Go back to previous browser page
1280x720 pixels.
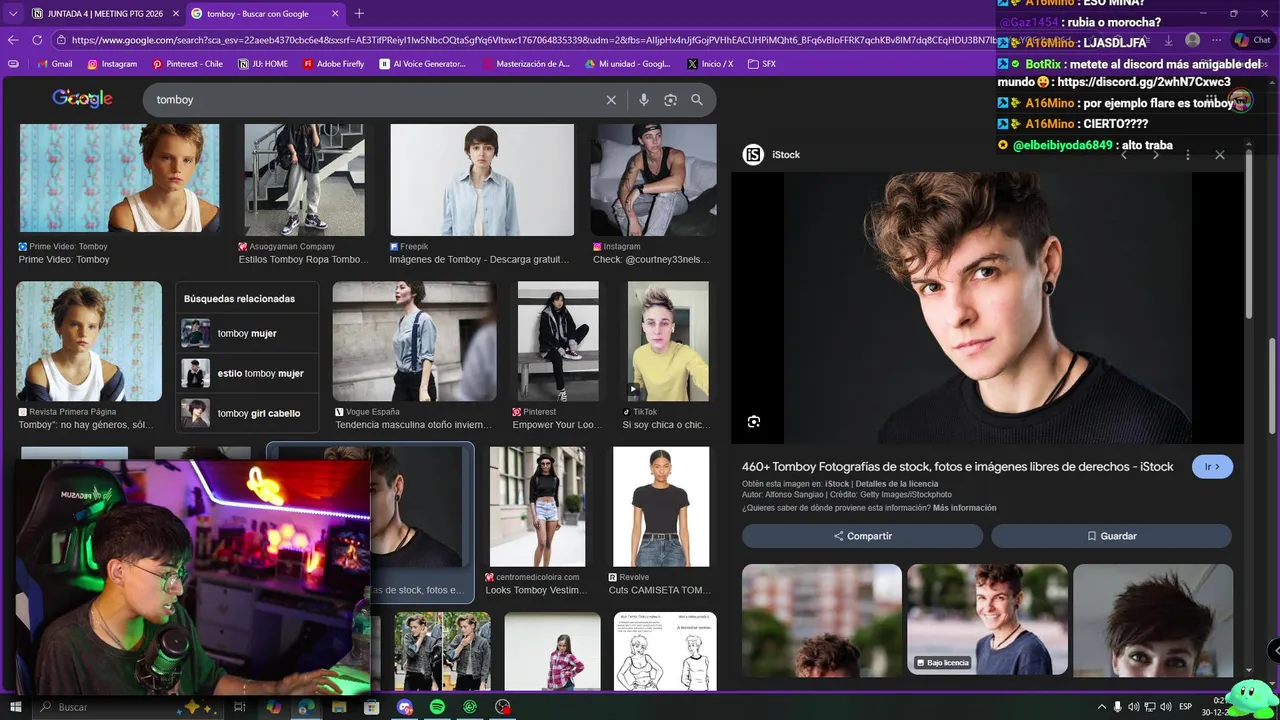pos(13,40)
